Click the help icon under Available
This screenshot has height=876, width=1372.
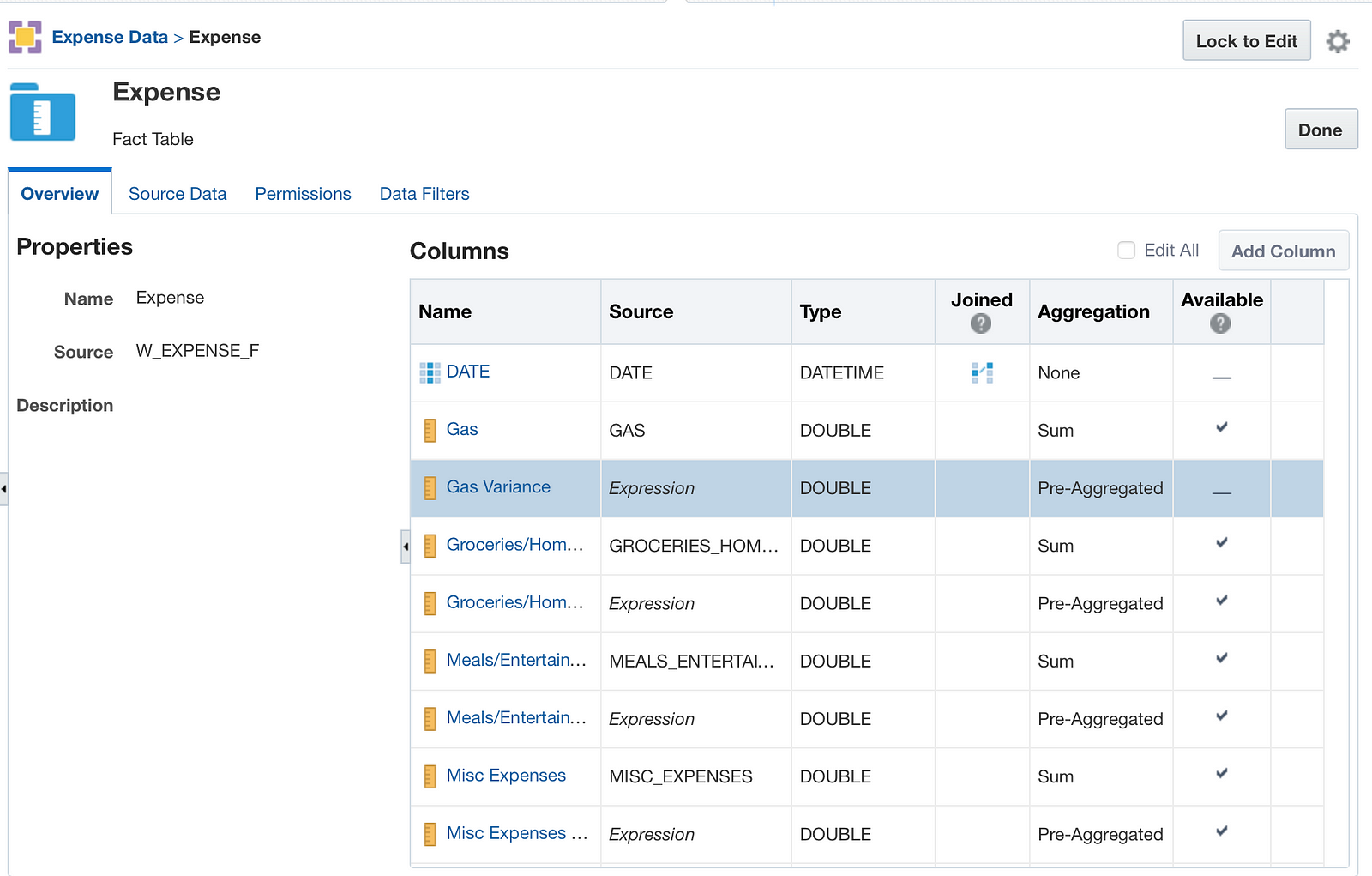coord(1220,323)
